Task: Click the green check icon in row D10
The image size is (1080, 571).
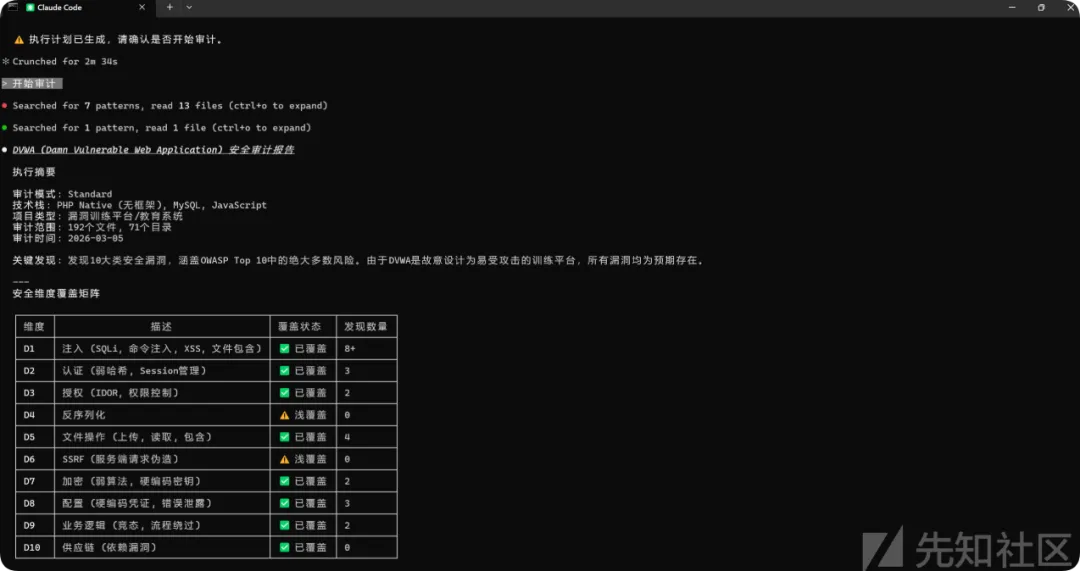Action: (284, 548)
